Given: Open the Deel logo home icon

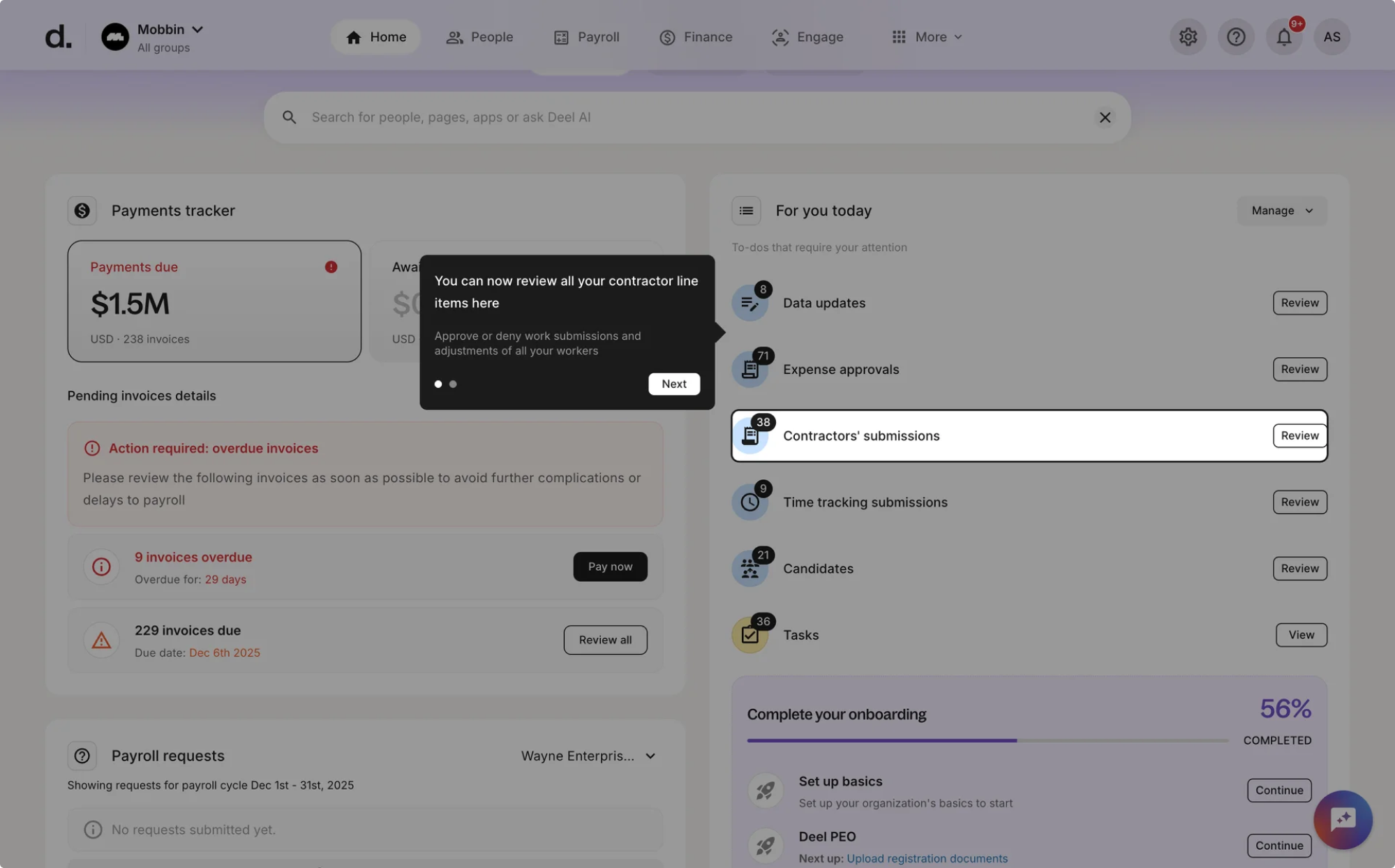Looking at the screenshot, I should [58, 37].
